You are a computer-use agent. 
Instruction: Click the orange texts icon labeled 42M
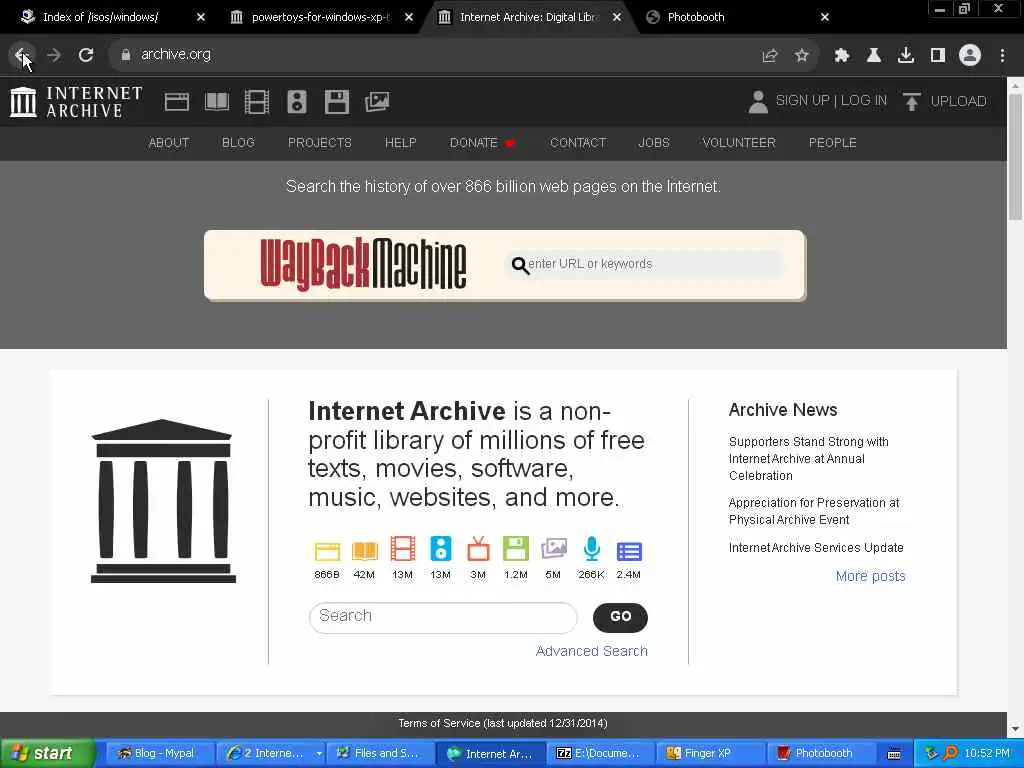(x=364, y=551)
